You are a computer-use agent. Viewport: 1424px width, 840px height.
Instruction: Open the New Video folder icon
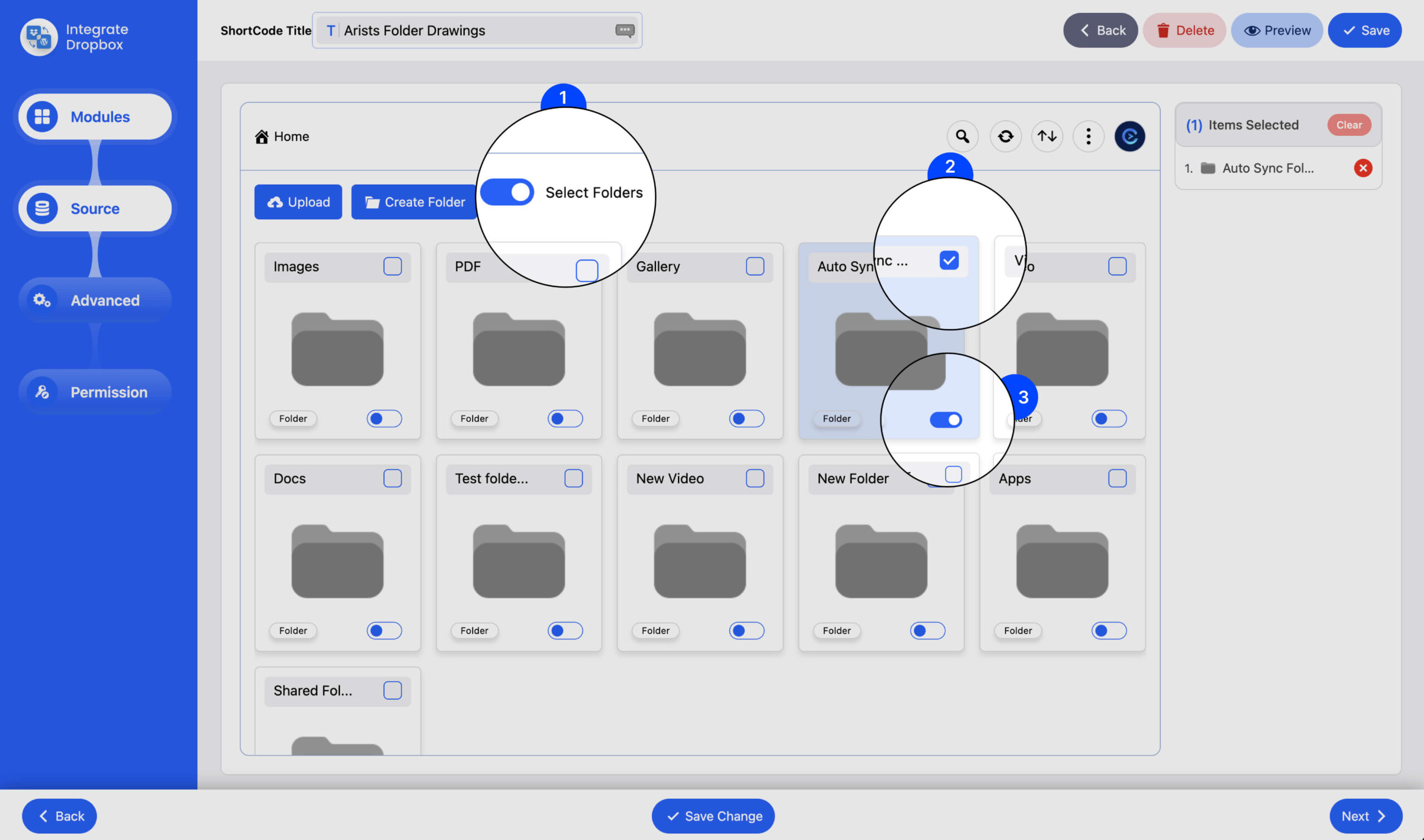(700, 561)
